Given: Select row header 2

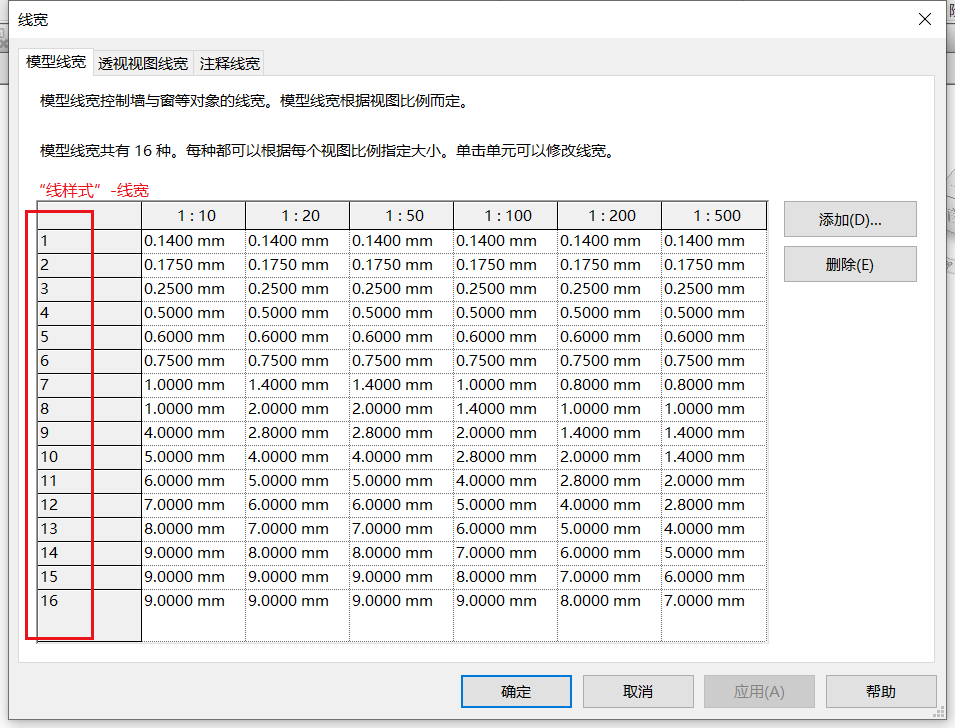Looking at the screenshot, I should coord(90,265).
